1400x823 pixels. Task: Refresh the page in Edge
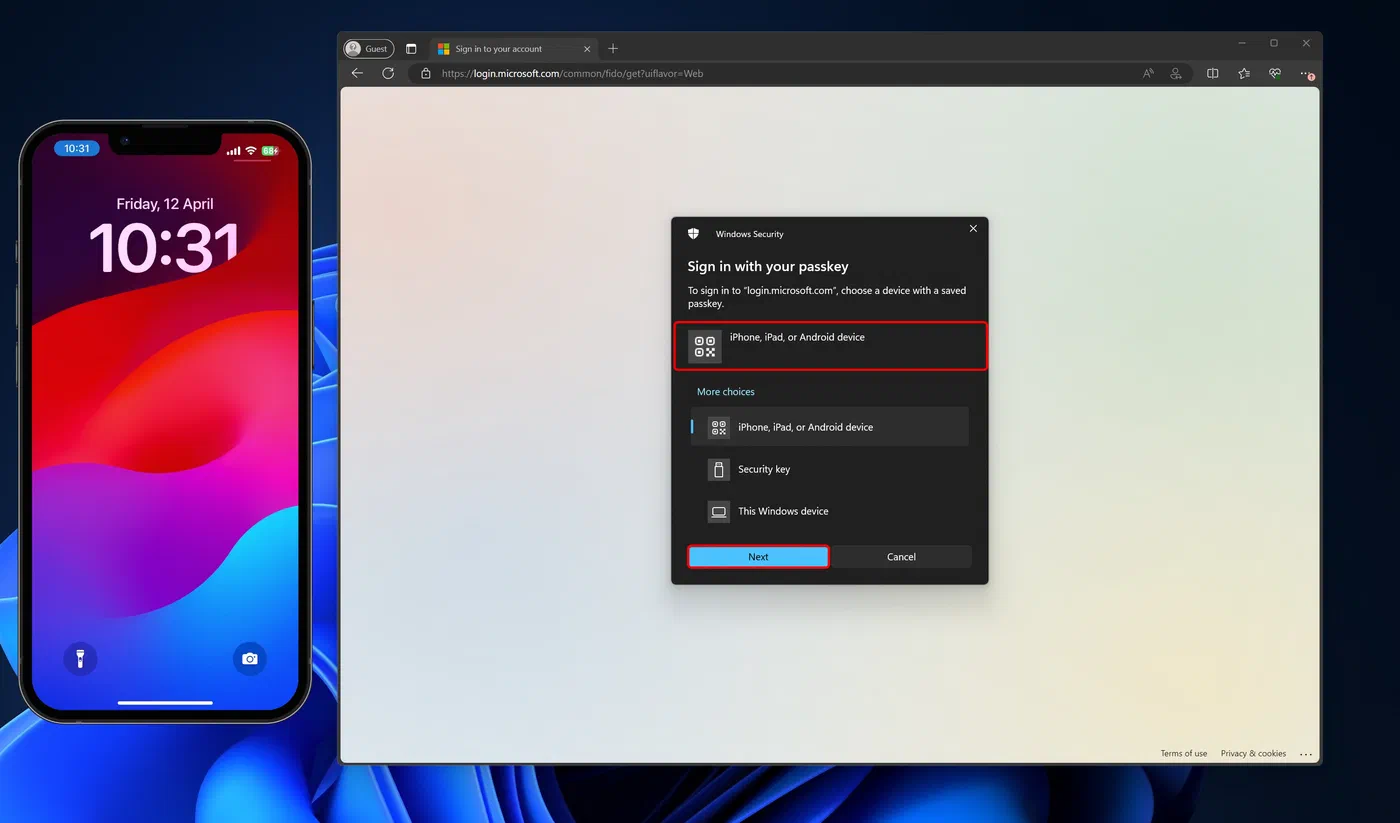[x=388, y=73]
